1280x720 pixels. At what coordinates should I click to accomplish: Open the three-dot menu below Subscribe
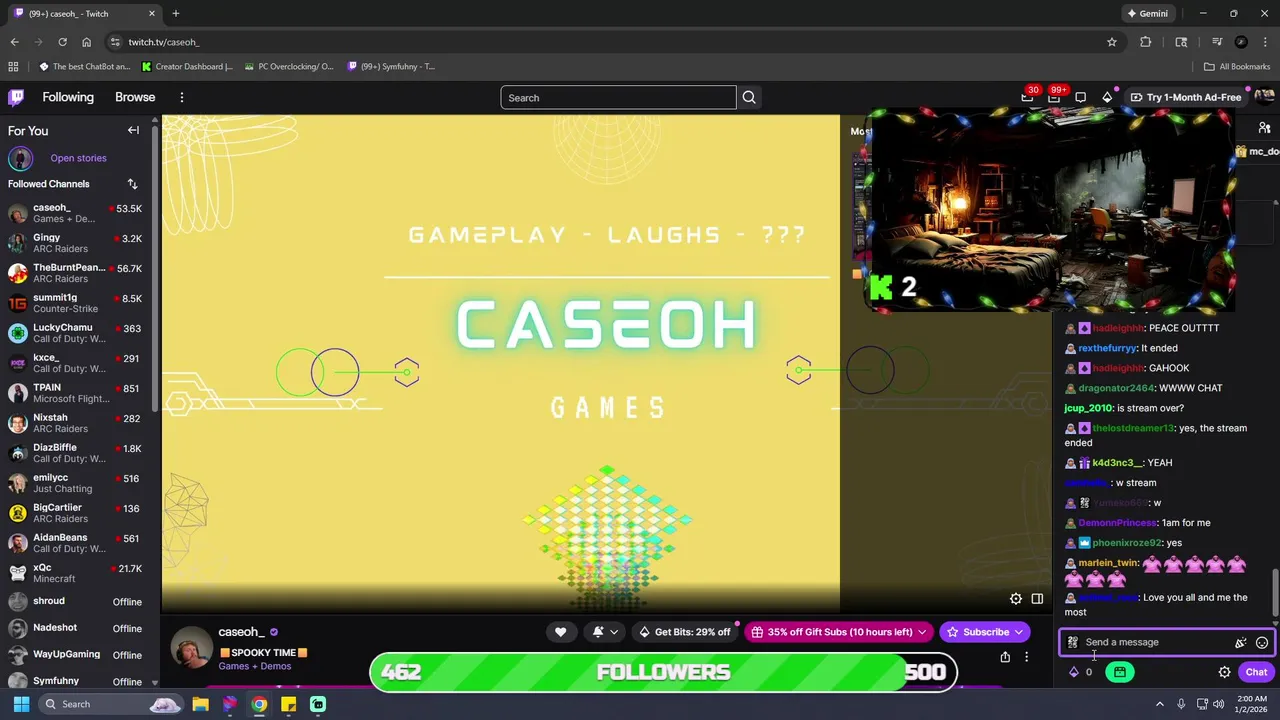pyautogui.click(x=1026, y=657)
